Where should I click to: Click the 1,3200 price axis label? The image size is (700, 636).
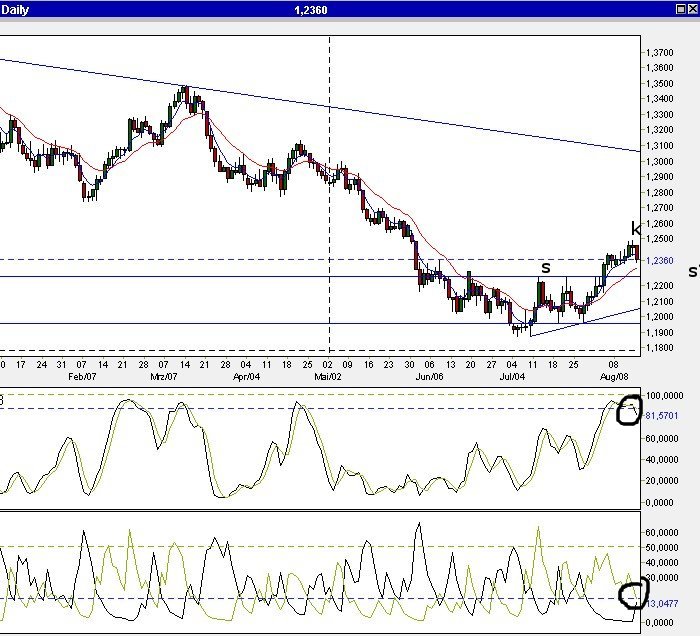pyautogui.click(x=659, y=130)
